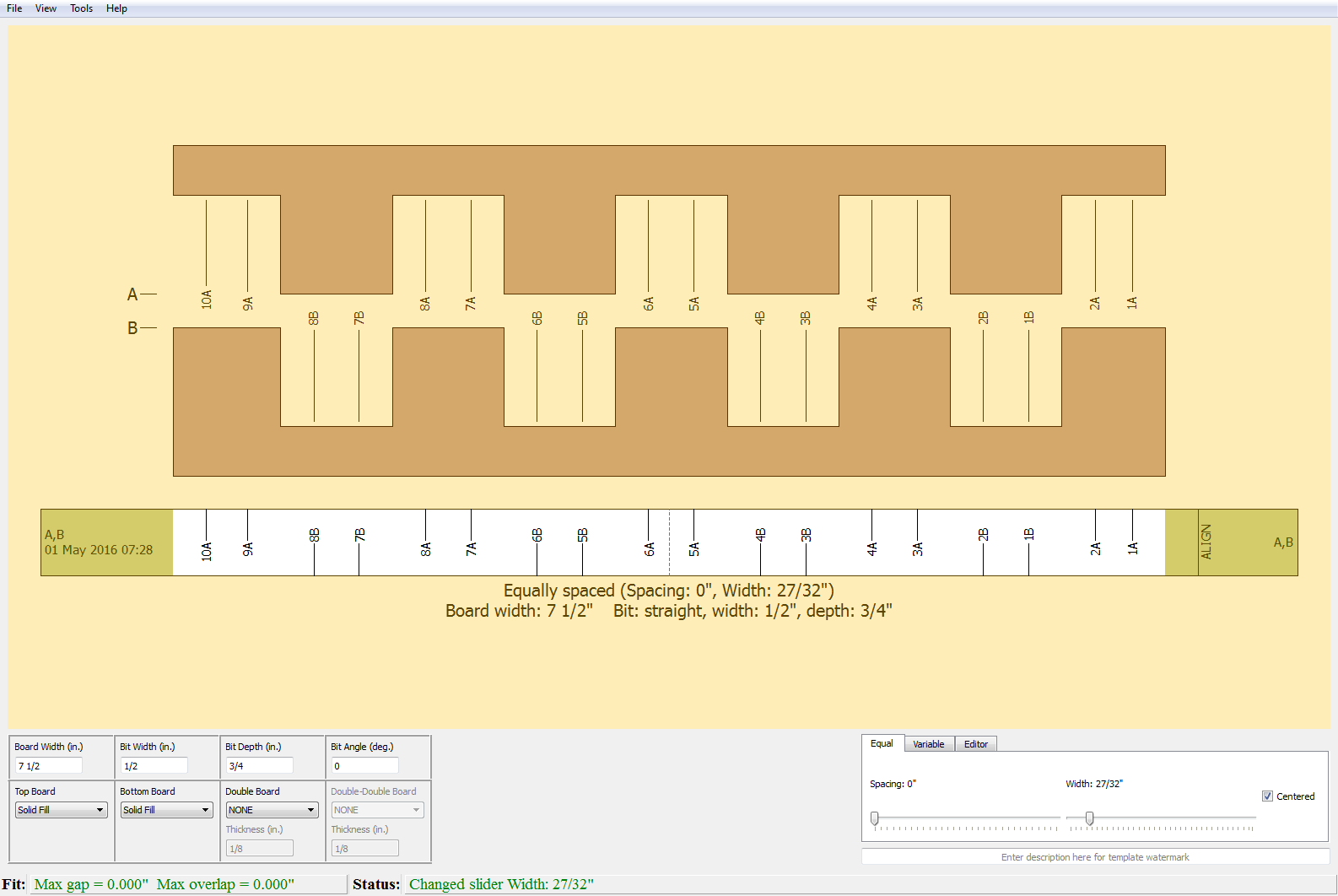The image size is (1338, 896).
Task: Open the Tools menu
Action: click(x=81, y=8)
